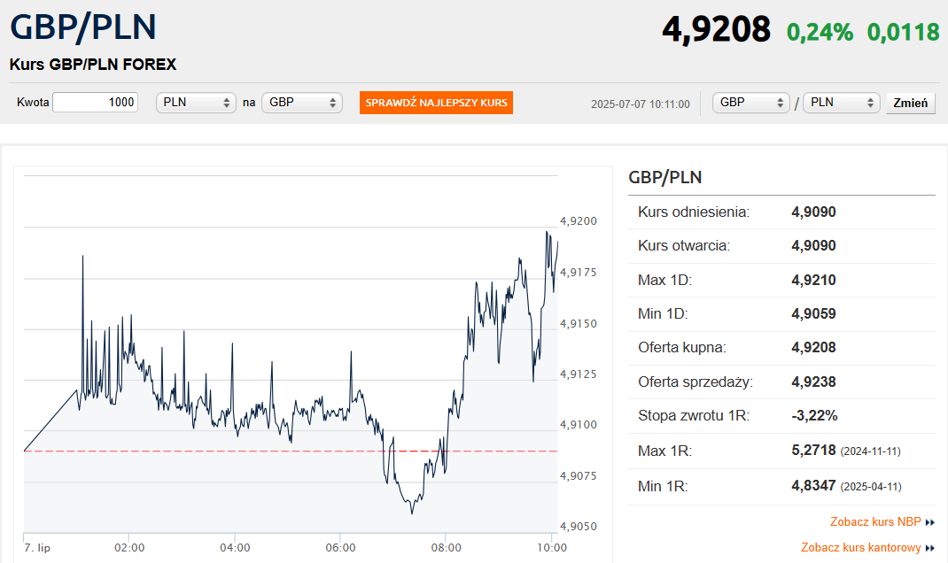Screen dimensions: 948x563
Task: Click the date (2025-04-11) beside Min 1R
Action: pos(871,487)
